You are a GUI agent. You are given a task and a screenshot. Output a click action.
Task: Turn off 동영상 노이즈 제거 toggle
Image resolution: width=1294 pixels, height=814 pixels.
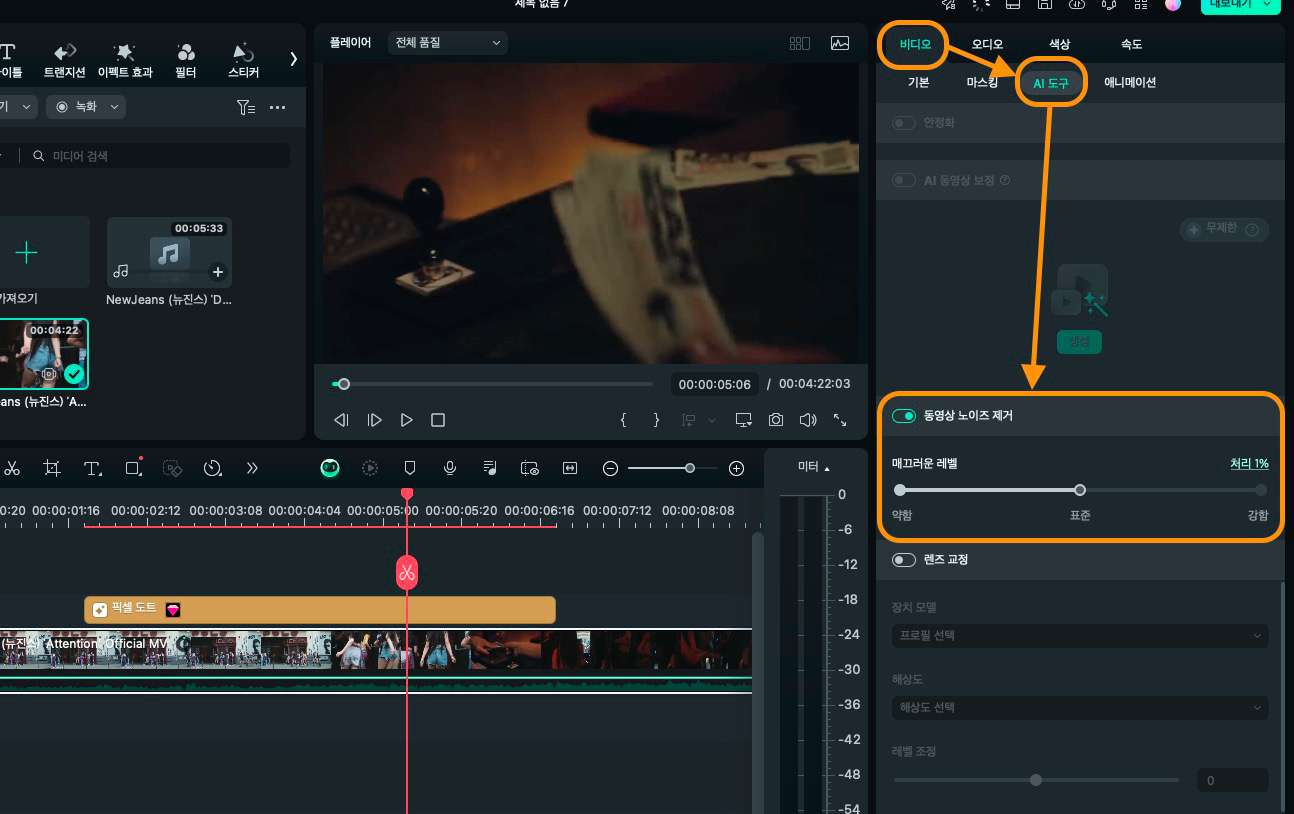coord(904,415)
